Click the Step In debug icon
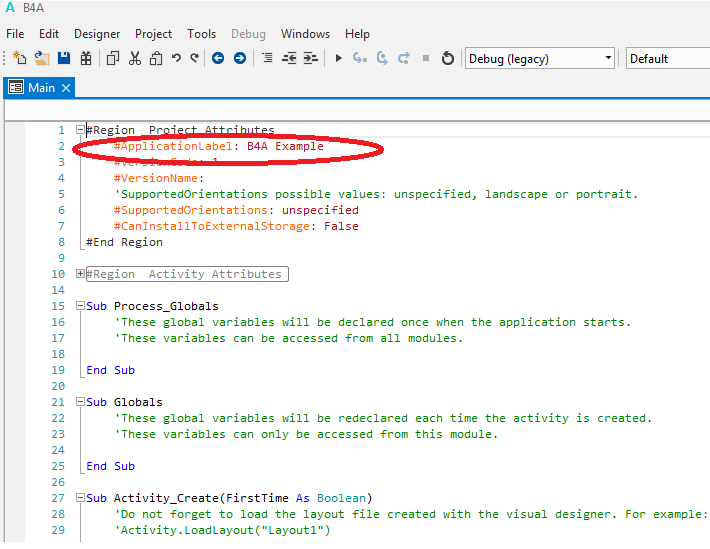The height and width of the screenshot is (549, 710). pos(360,58)
